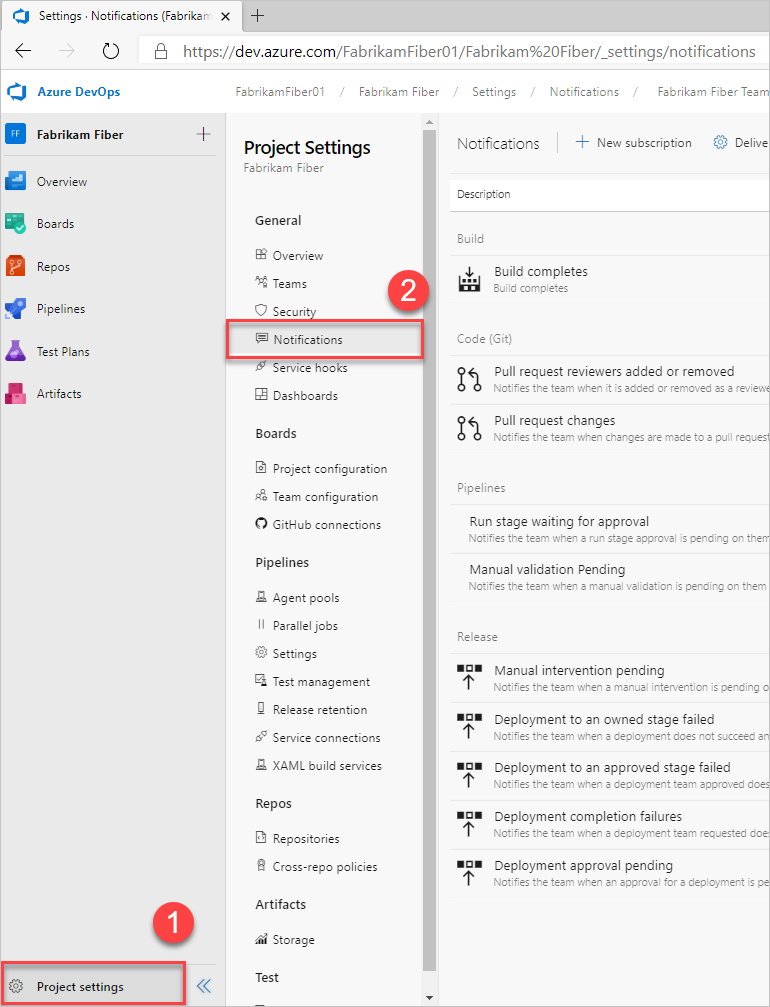Collapse the left navigation with double chevron

[x=204, y=986]
